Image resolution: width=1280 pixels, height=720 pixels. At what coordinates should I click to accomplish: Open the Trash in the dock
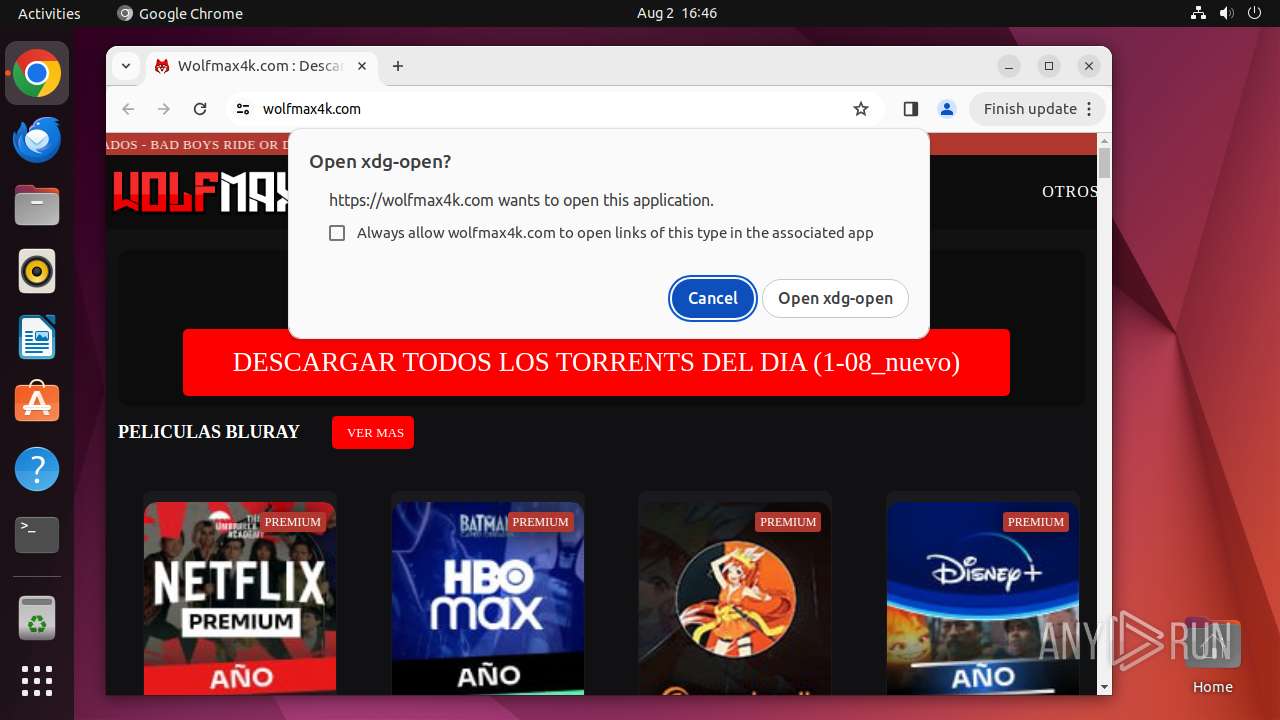(37, 618)
